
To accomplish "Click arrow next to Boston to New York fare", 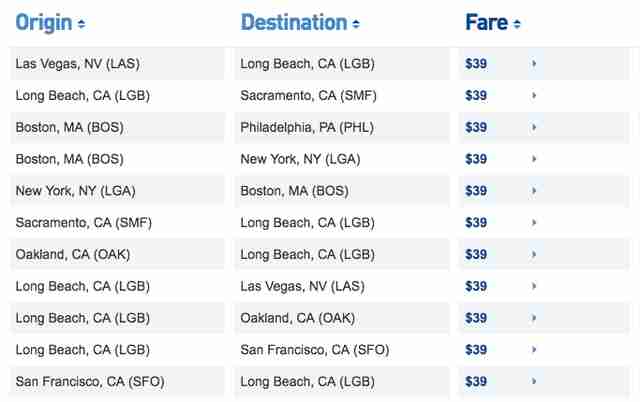I will pyautogui.click(x=533, y=159).
